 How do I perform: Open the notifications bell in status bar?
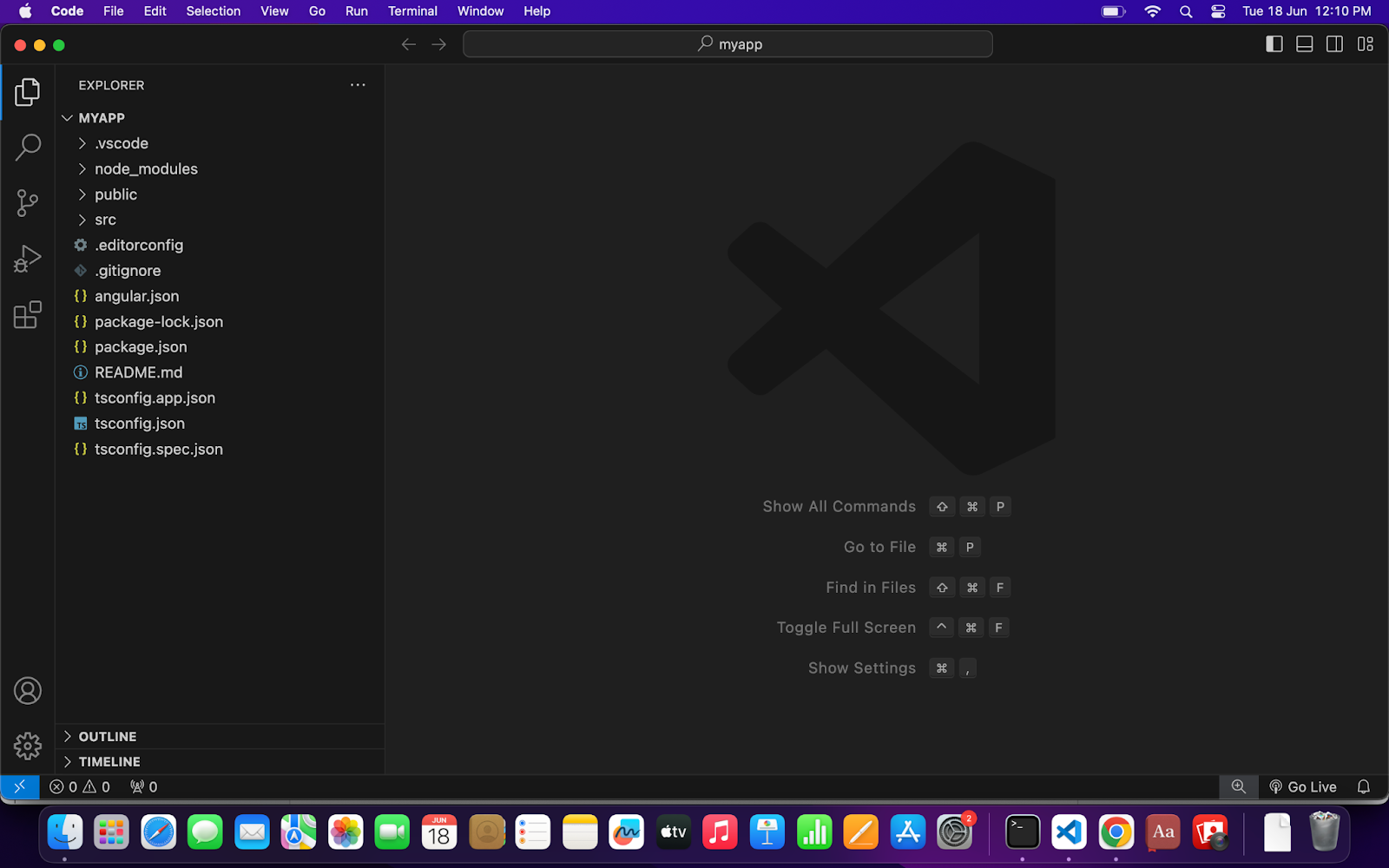(1364, 786)
